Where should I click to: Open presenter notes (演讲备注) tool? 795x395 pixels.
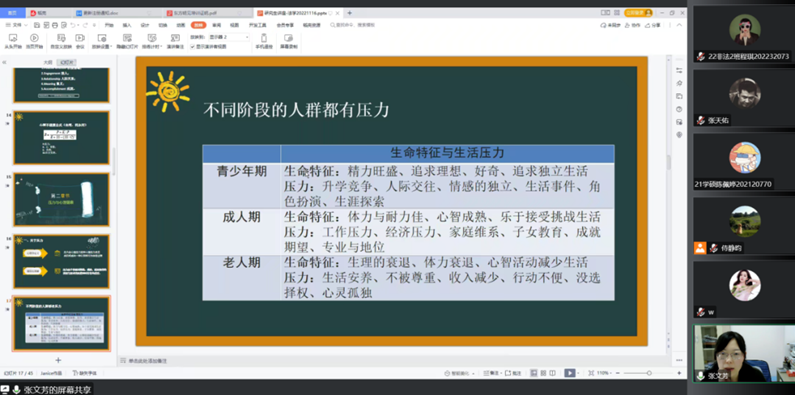(x=175, y=41)
